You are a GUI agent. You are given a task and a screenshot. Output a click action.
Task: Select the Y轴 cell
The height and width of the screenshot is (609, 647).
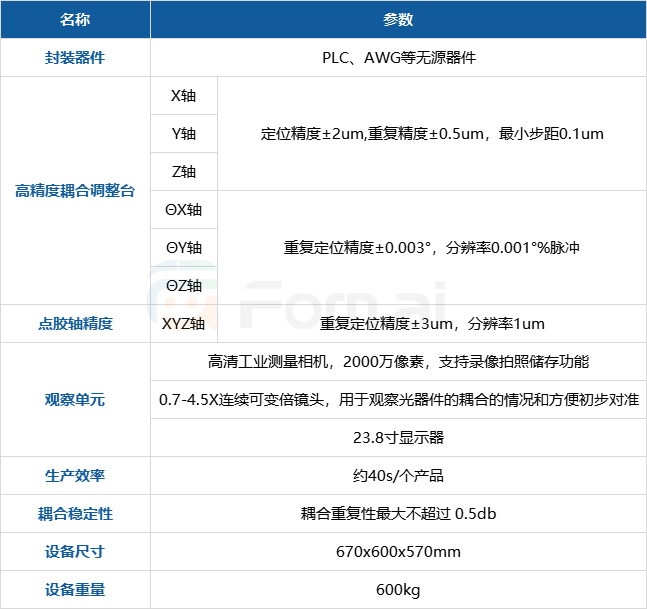(183, 133)
